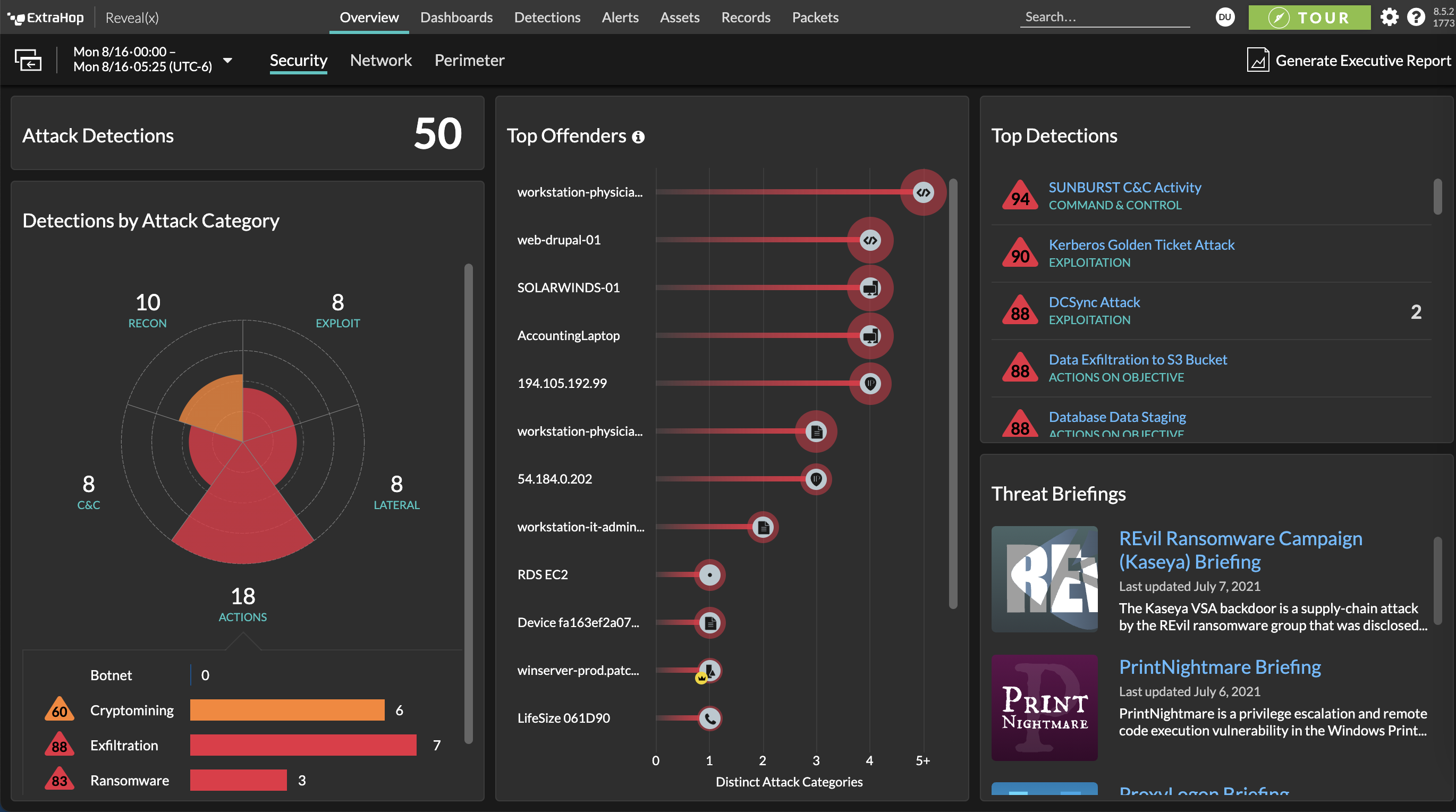The width and height of the screenshot is (1456, 812).
Task: Navigate to Assets
Action: [680, 18]
